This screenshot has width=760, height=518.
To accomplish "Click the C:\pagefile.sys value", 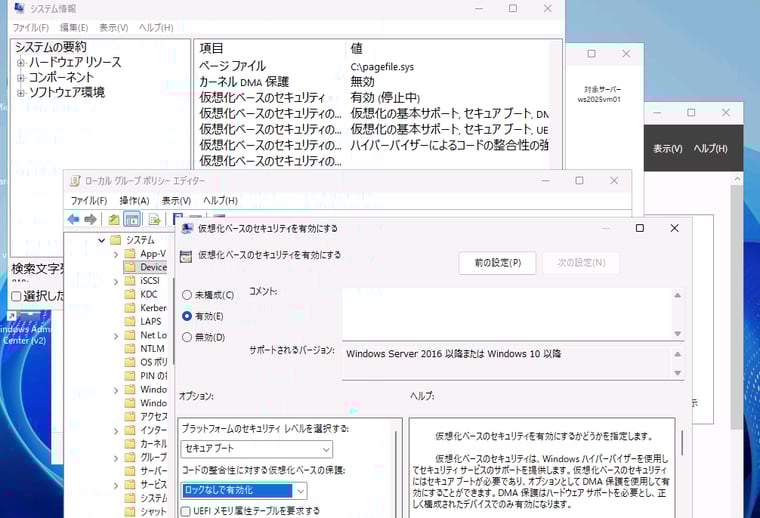I will tap(382, 66).
